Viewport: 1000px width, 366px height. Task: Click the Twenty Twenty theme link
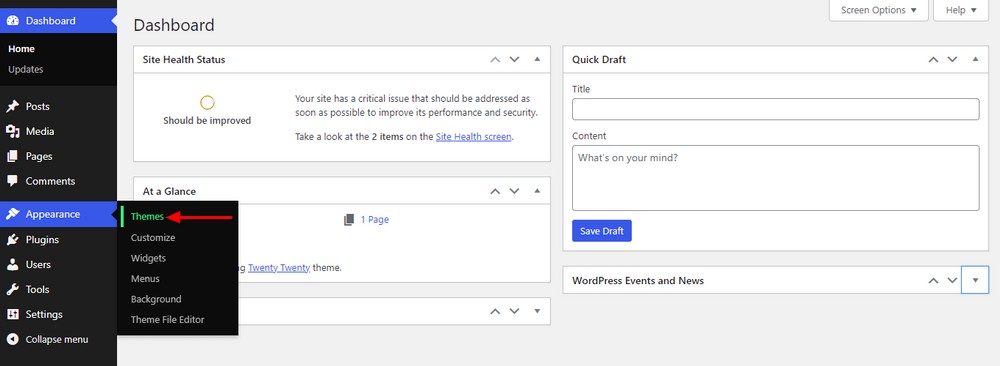[279, 268]
